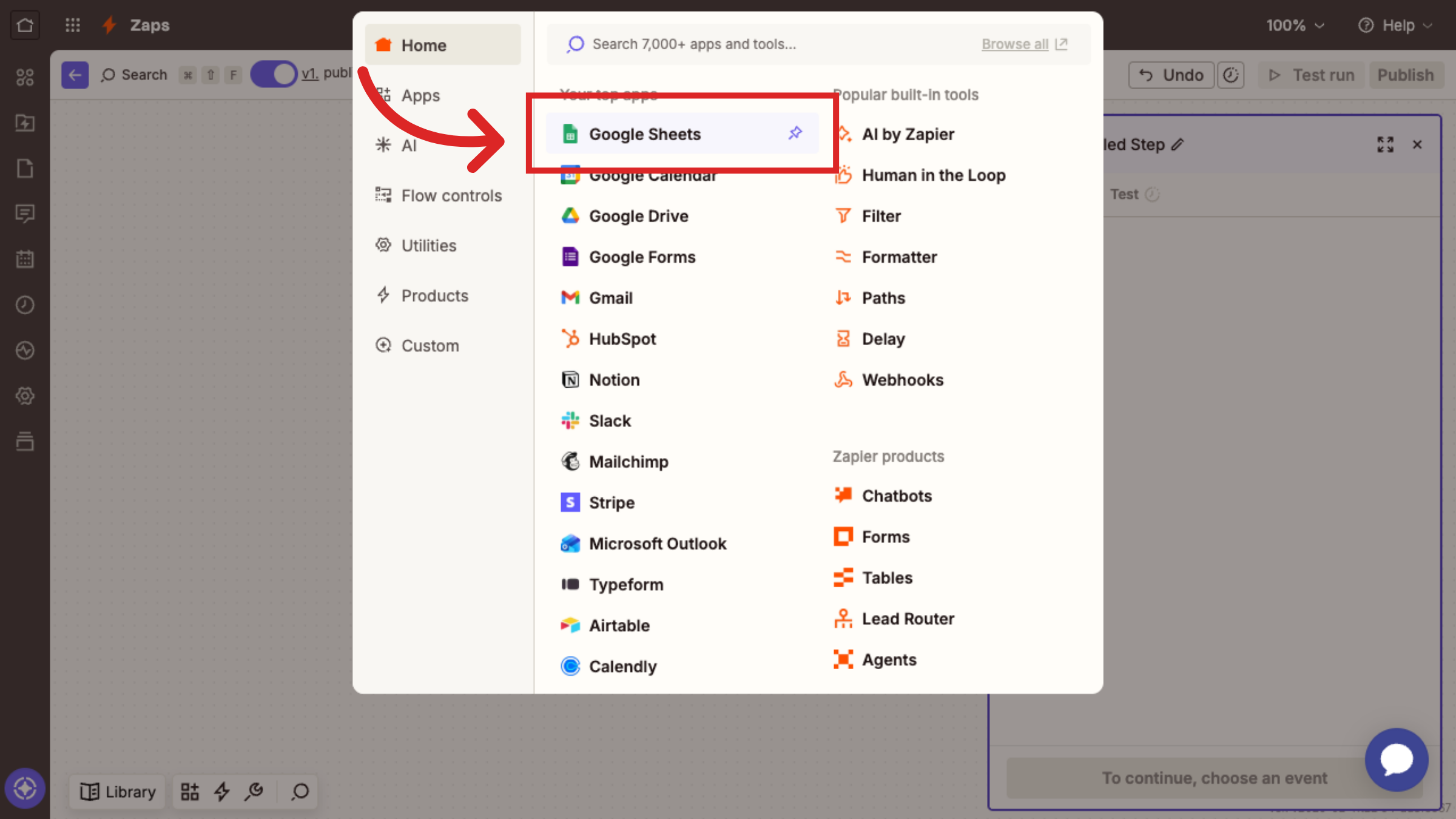Select the Webhooks built-in tool
1456x819 pixels.
tap(903, 380)
